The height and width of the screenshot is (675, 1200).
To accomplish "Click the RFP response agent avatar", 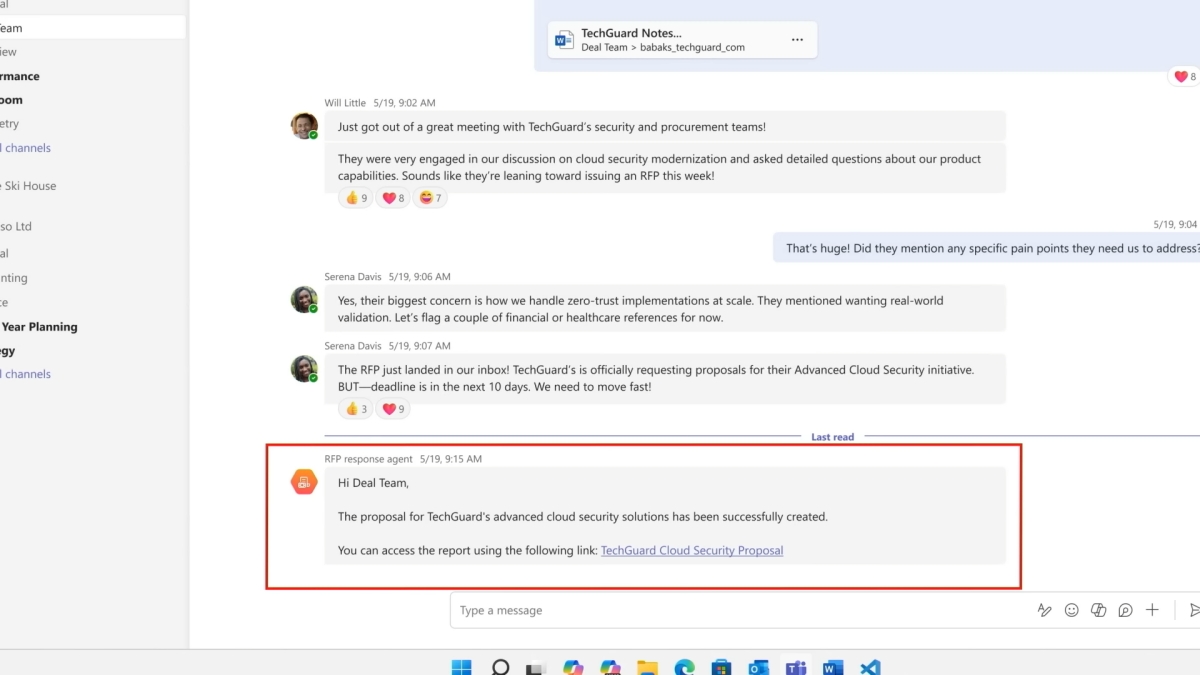I will pos(304,482).
